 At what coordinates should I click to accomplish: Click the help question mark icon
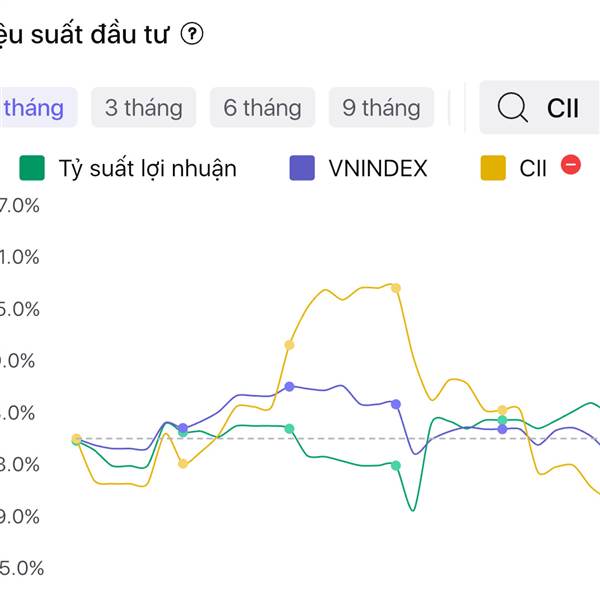pyautogui.click(x=192, y=35)
